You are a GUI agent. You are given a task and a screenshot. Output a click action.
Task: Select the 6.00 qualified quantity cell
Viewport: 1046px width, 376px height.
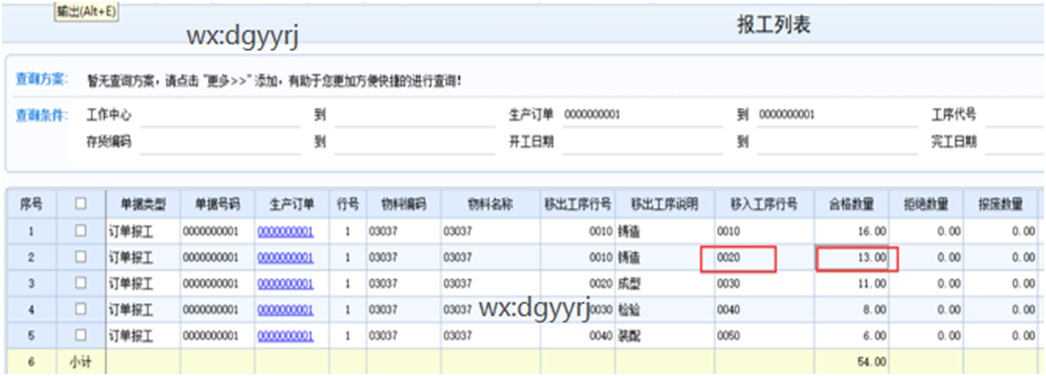click(x=852, y=336)
